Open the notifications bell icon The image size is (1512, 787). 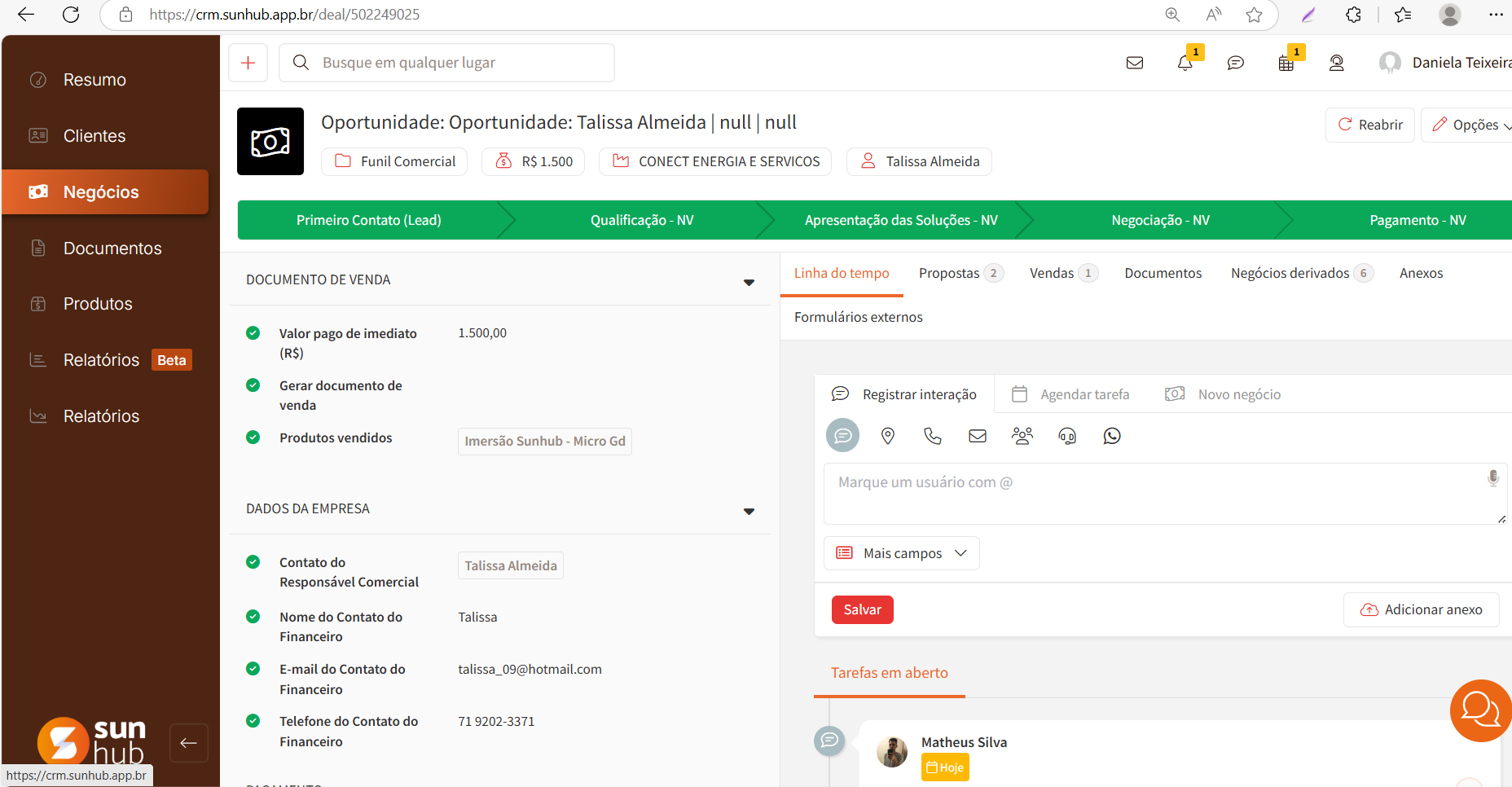pyautogui.click(x=1185, y=63)
